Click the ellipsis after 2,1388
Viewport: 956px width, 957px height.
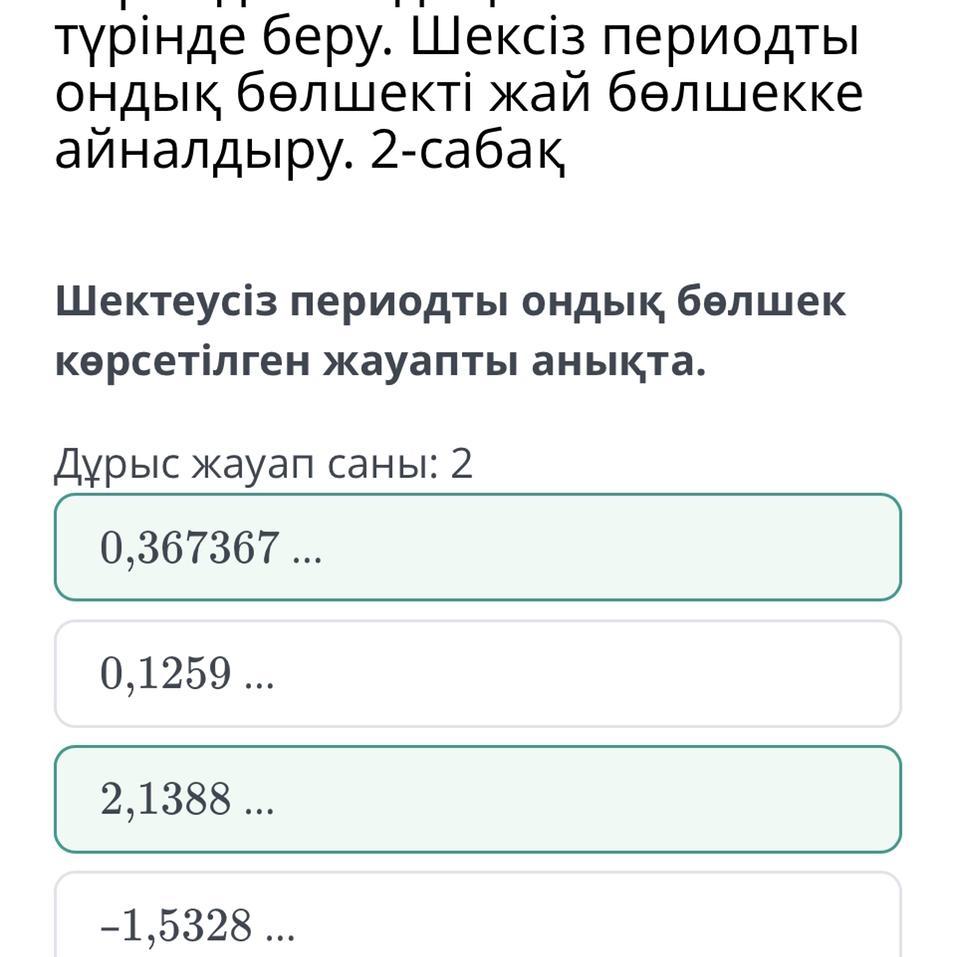(258, 802)
